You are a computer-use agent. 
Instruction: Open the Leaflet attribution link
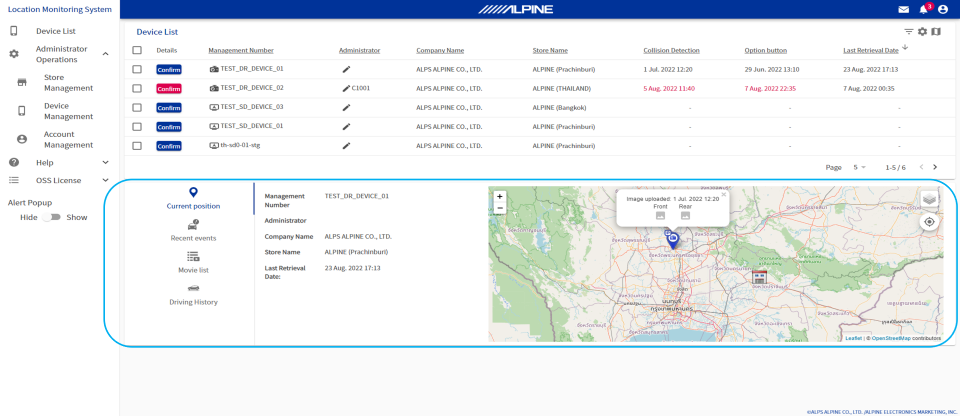(853, 338)
